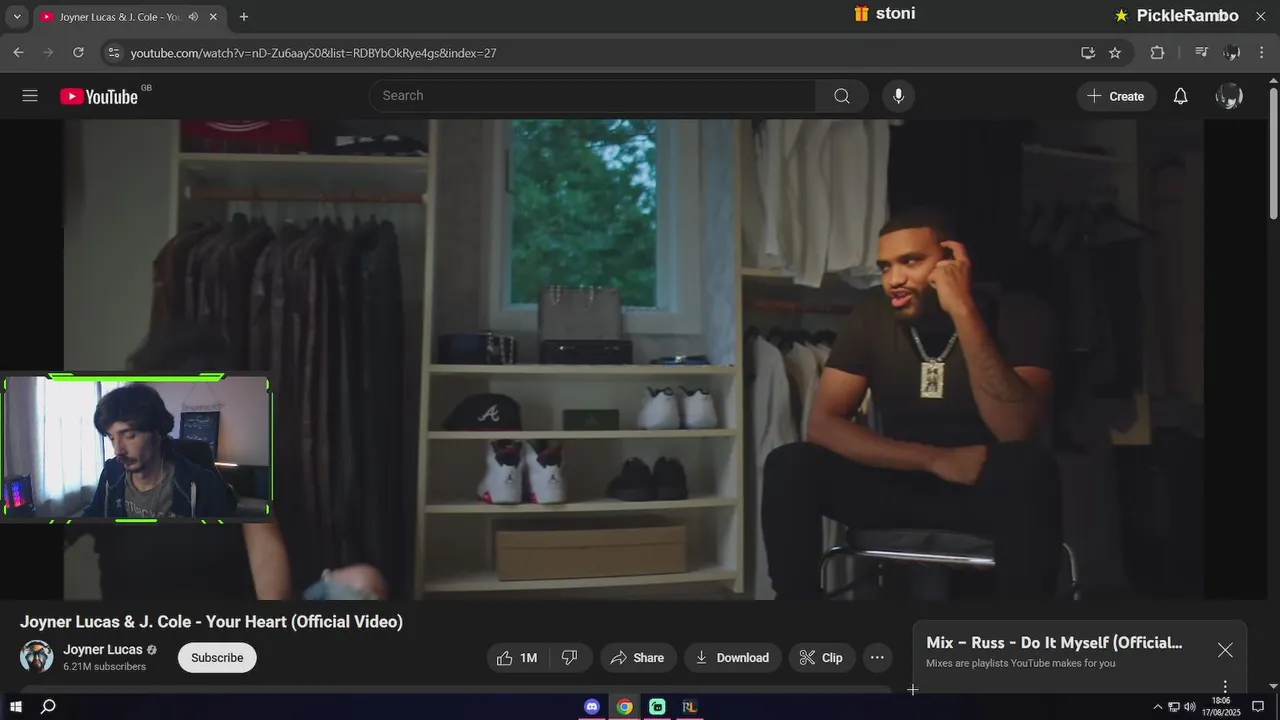Open Windows Start menu
This screenshot has height=720, width=1280.
pyautogui.click(x=16, y=707)
